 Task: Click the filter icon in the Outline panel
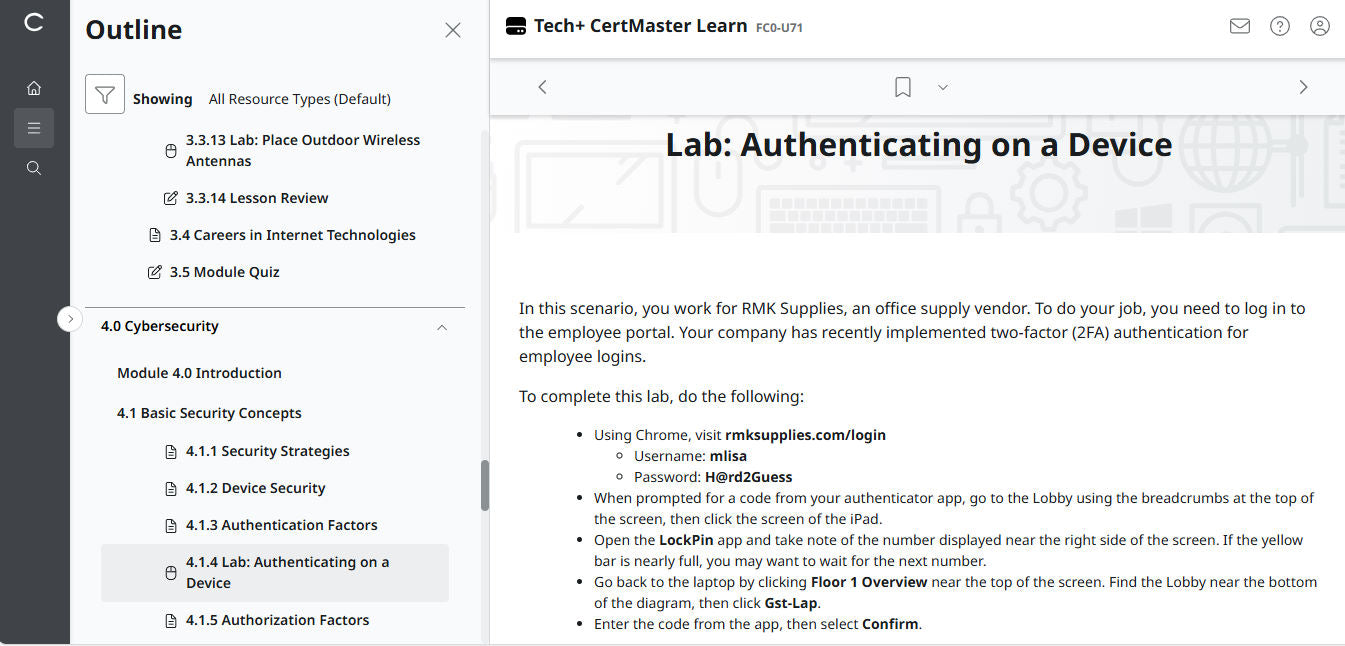(x=104, y=93)
